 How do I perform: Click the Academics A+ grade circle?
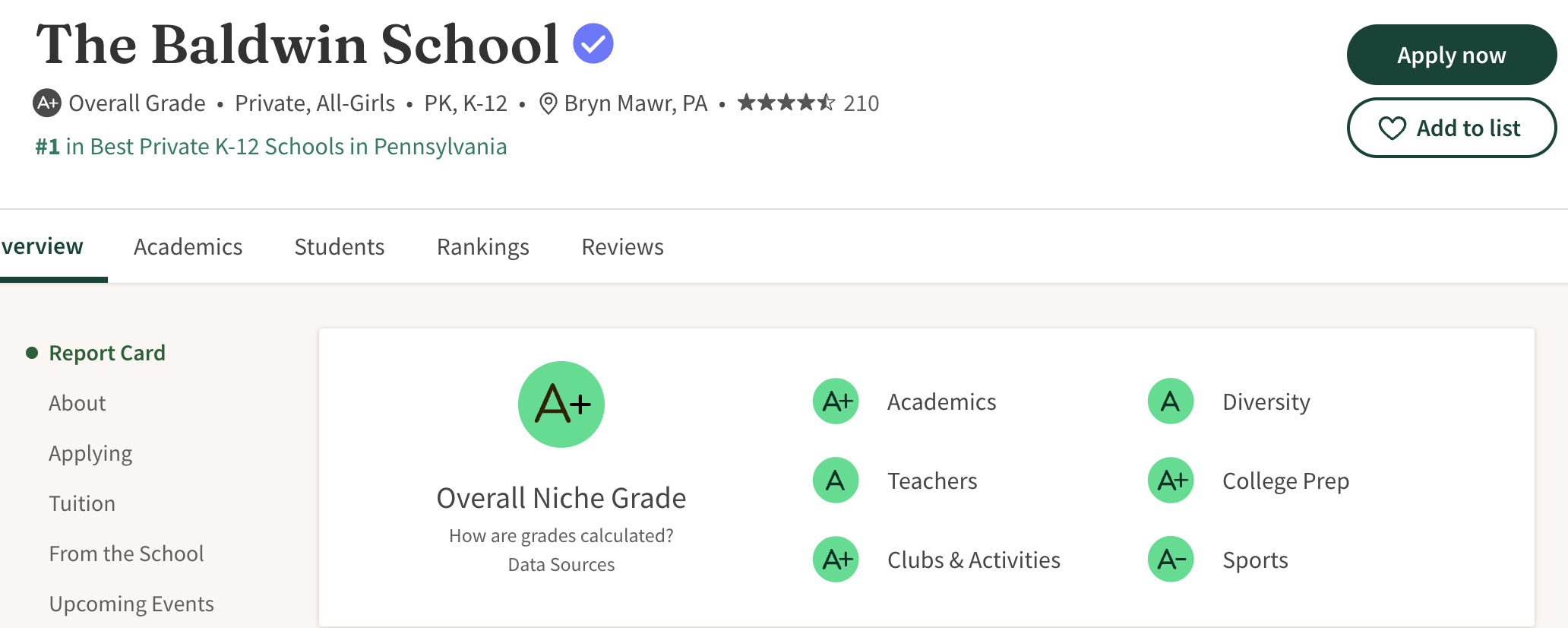pos(836,401)
